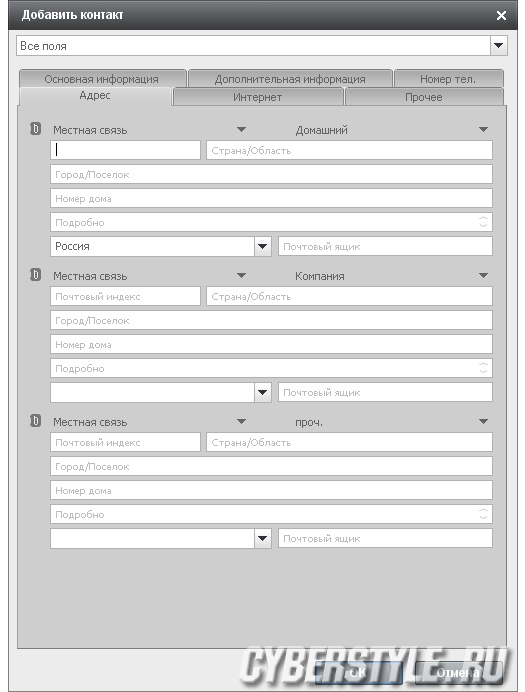This screenshot has height=692, width=525.
Task: Open the Все поля dropdown
Action: click(499, 45)
